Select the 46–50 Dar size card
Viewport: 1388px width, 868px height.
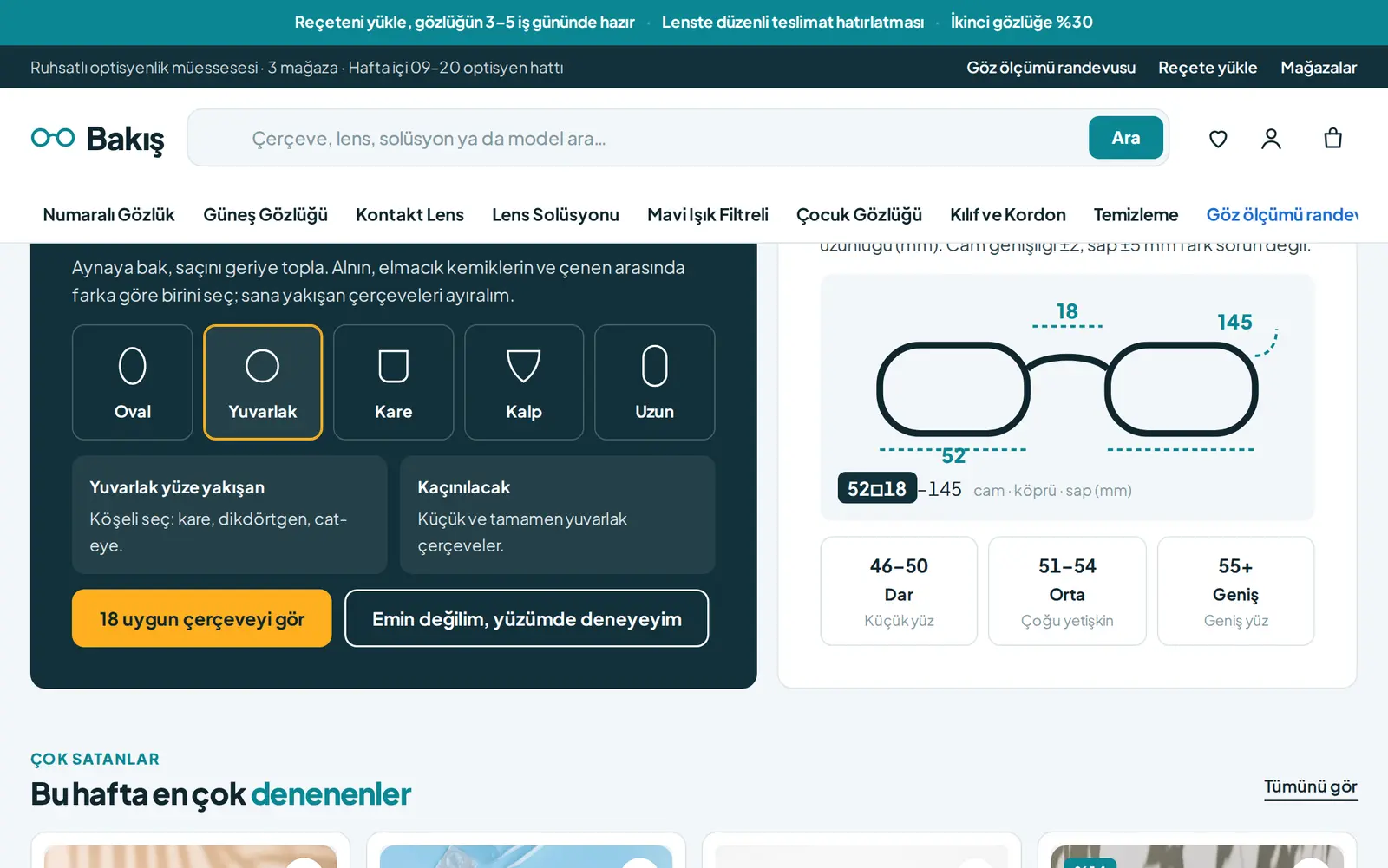[899, 591]
